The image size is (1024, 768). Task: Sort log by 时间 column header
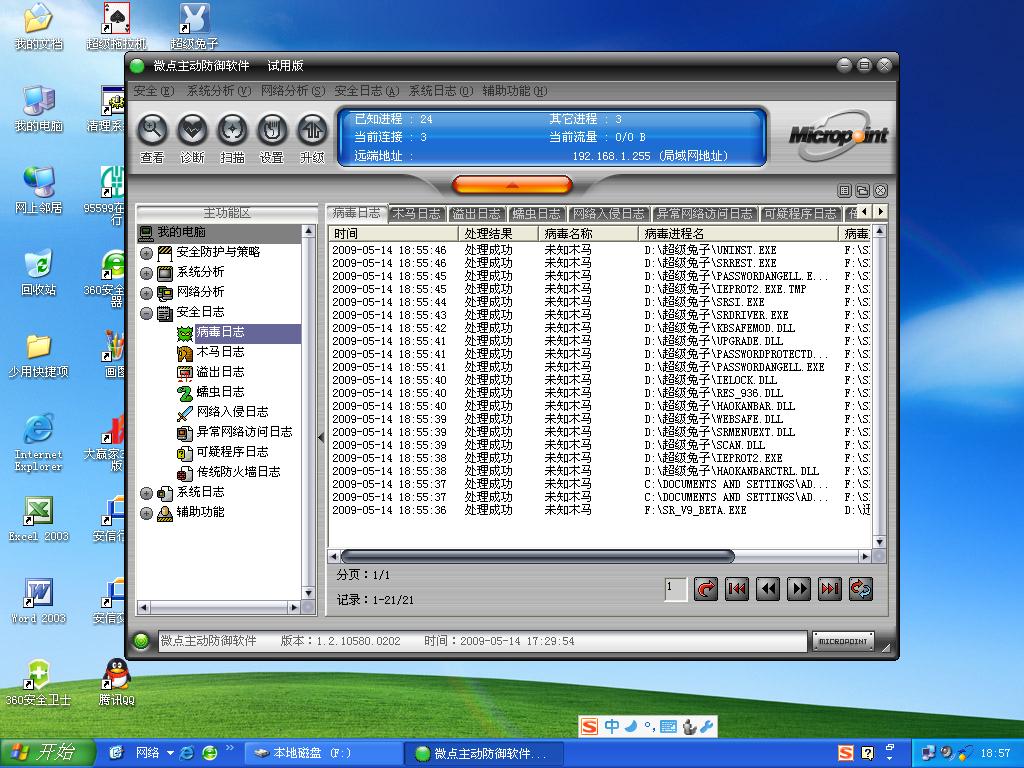click(393, 234)
